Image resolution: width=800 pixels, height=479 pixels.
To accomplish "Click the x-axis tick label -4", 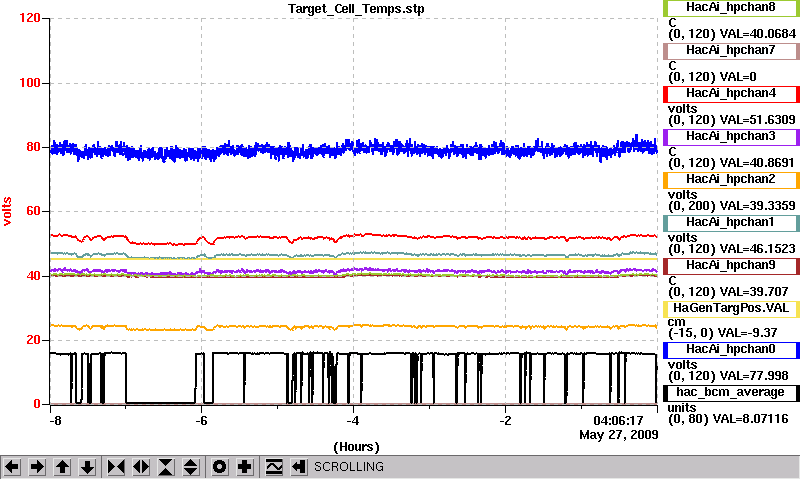I will tap(353, 421).
